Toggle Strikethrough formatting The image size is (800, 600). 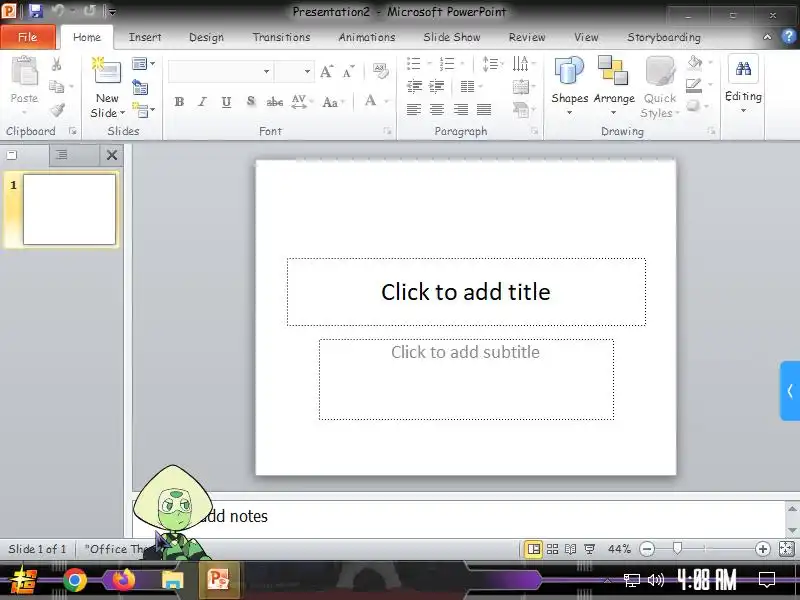coord(274,102)
